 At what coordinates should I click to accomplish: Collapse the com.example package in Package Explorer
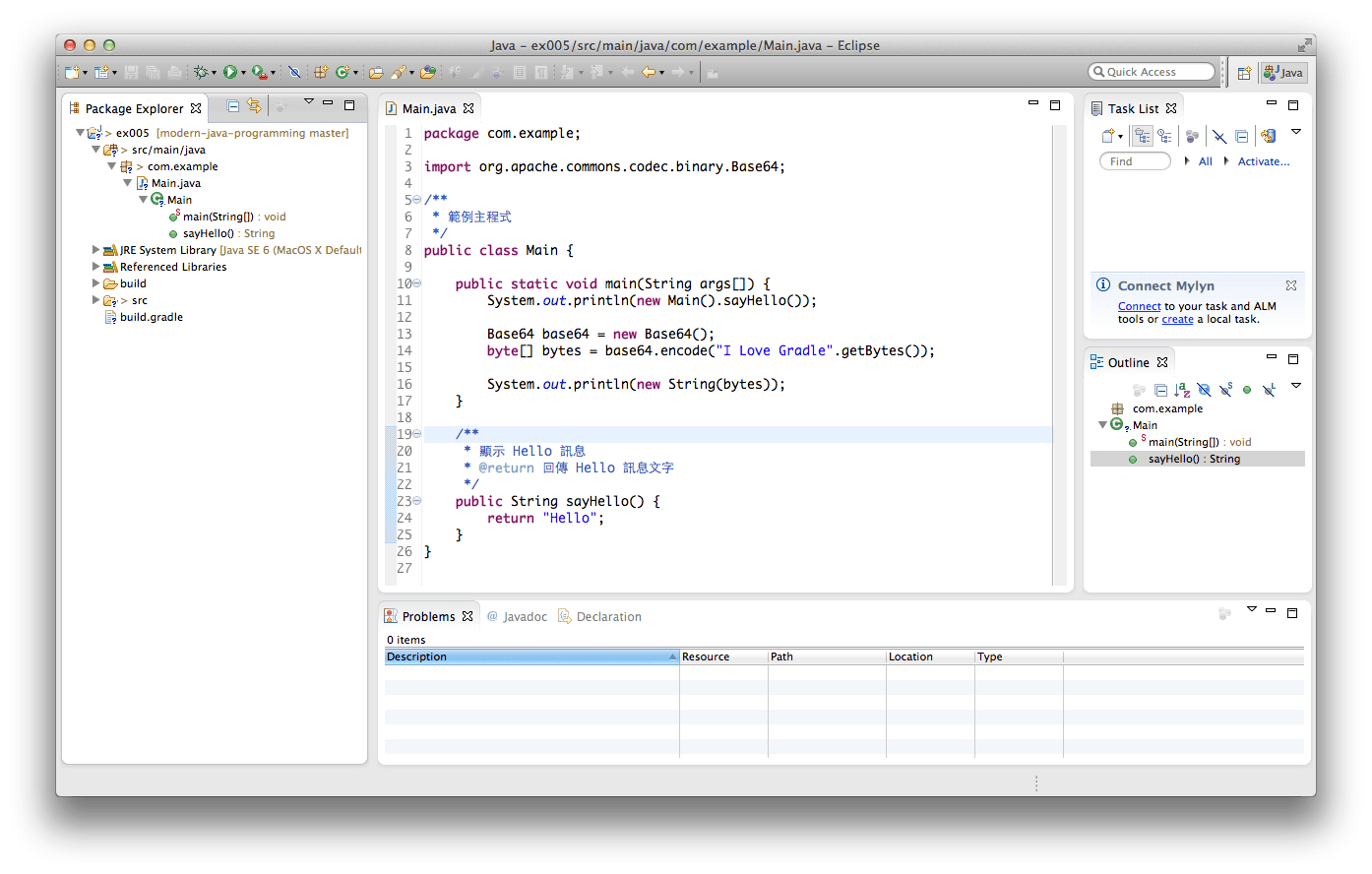tap(111, 166)
